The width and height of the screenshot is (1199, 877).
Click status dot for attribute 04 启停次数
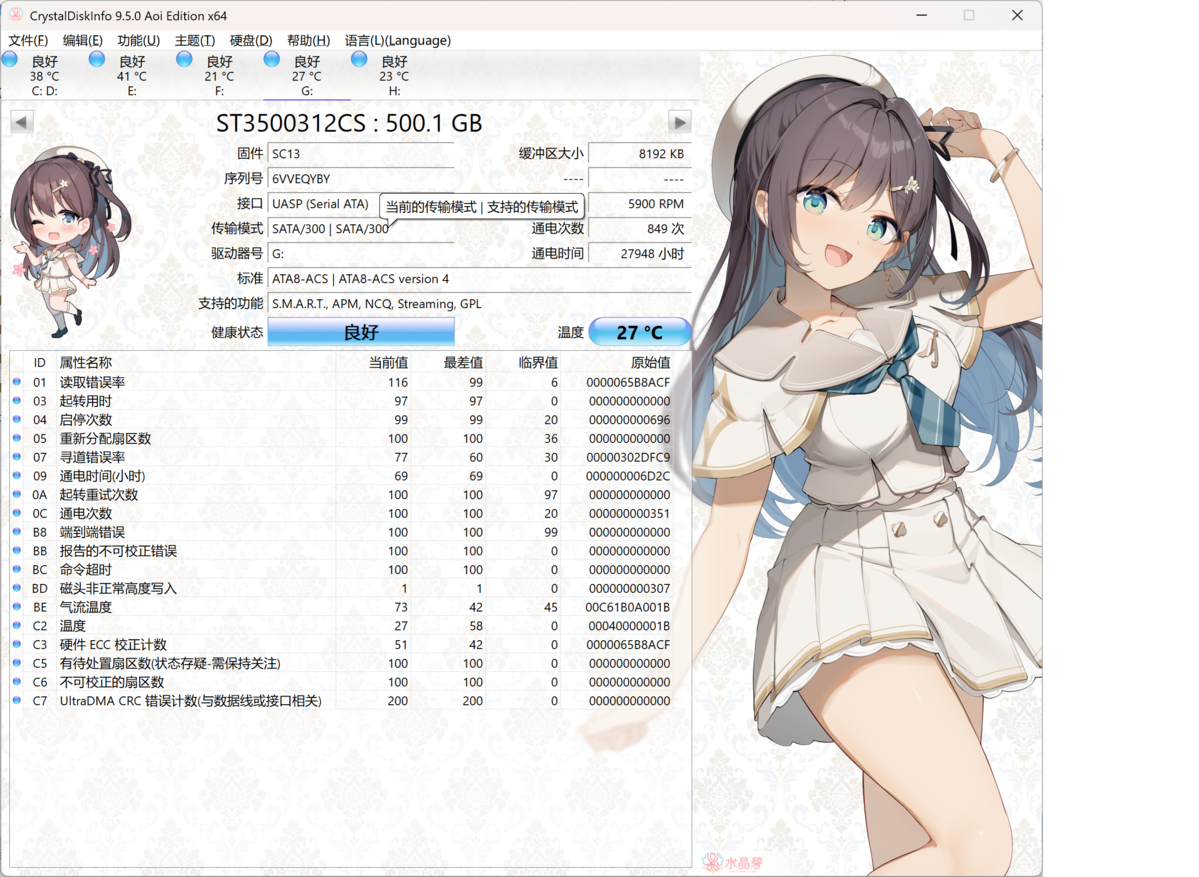17,419
